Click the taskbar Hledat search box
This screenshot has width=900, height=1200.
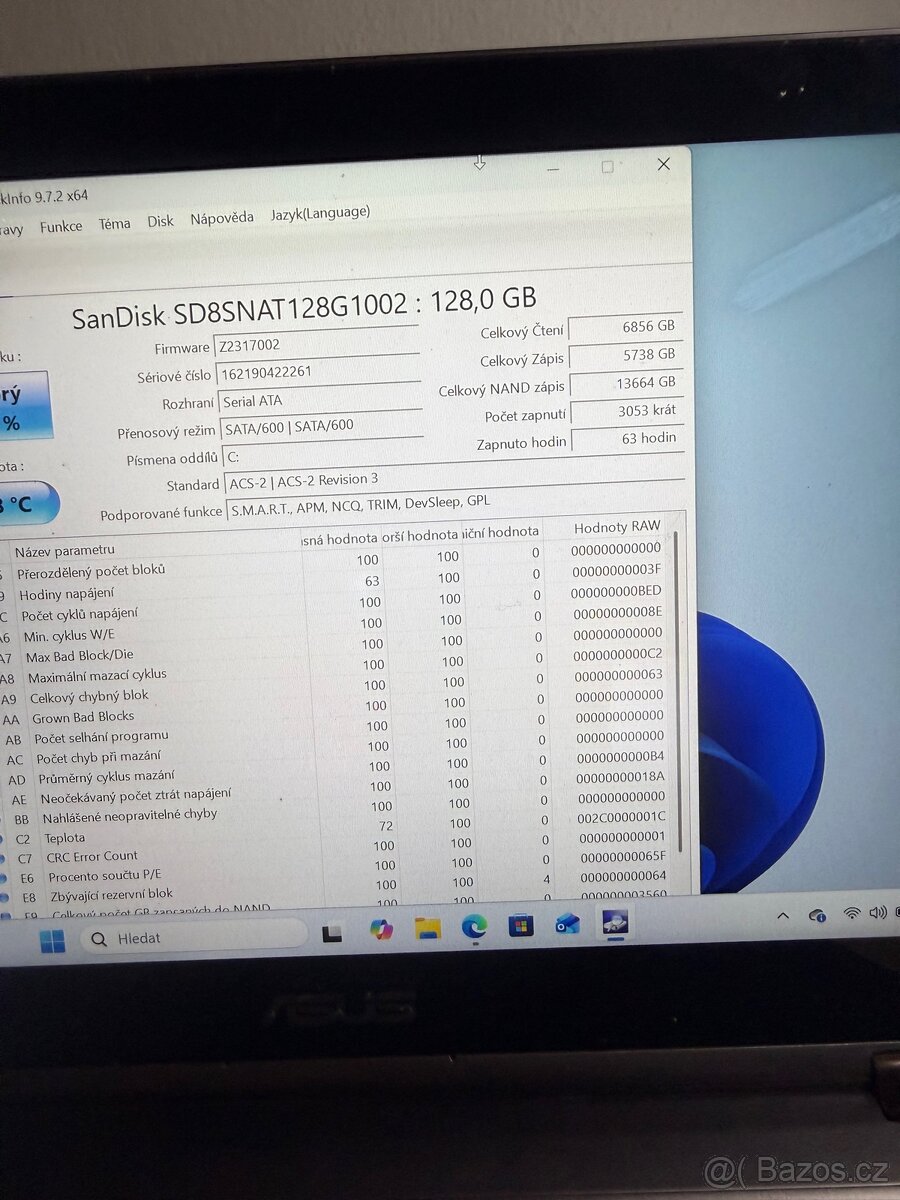click(x=193, y=938)
